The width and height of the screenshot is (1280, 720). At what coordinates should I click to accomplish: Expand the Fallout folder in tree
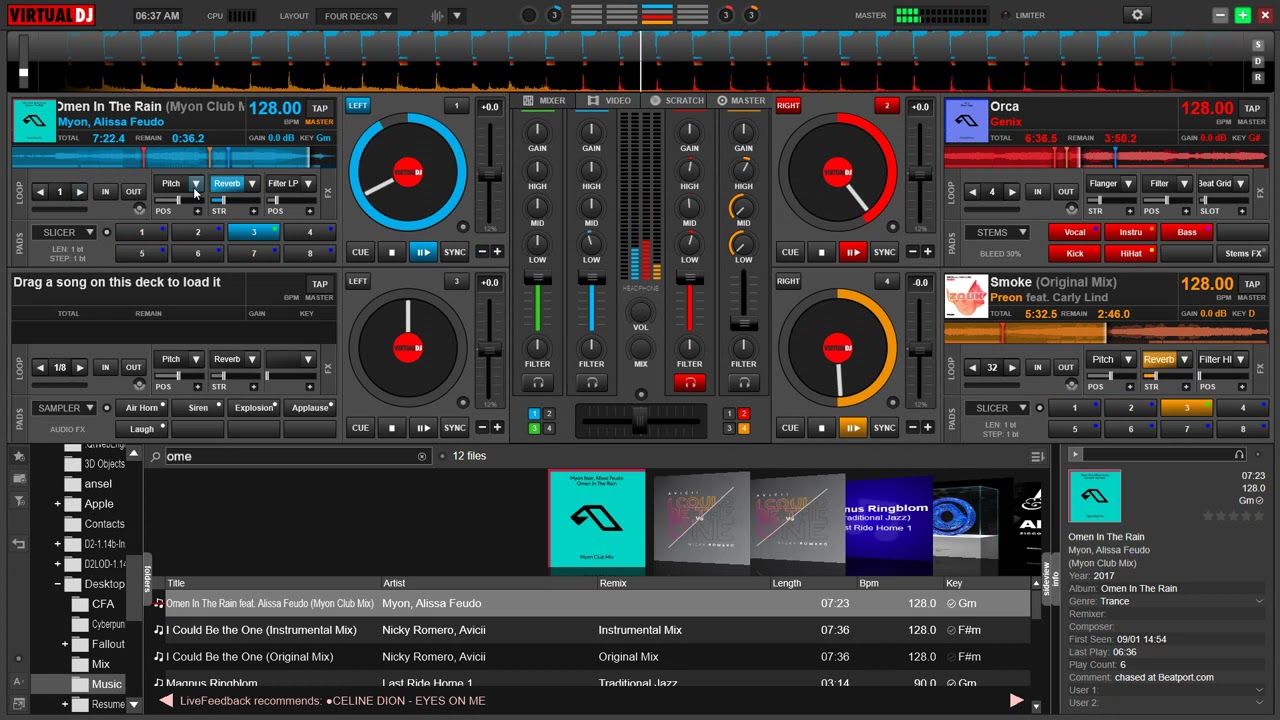pos(65,644)
